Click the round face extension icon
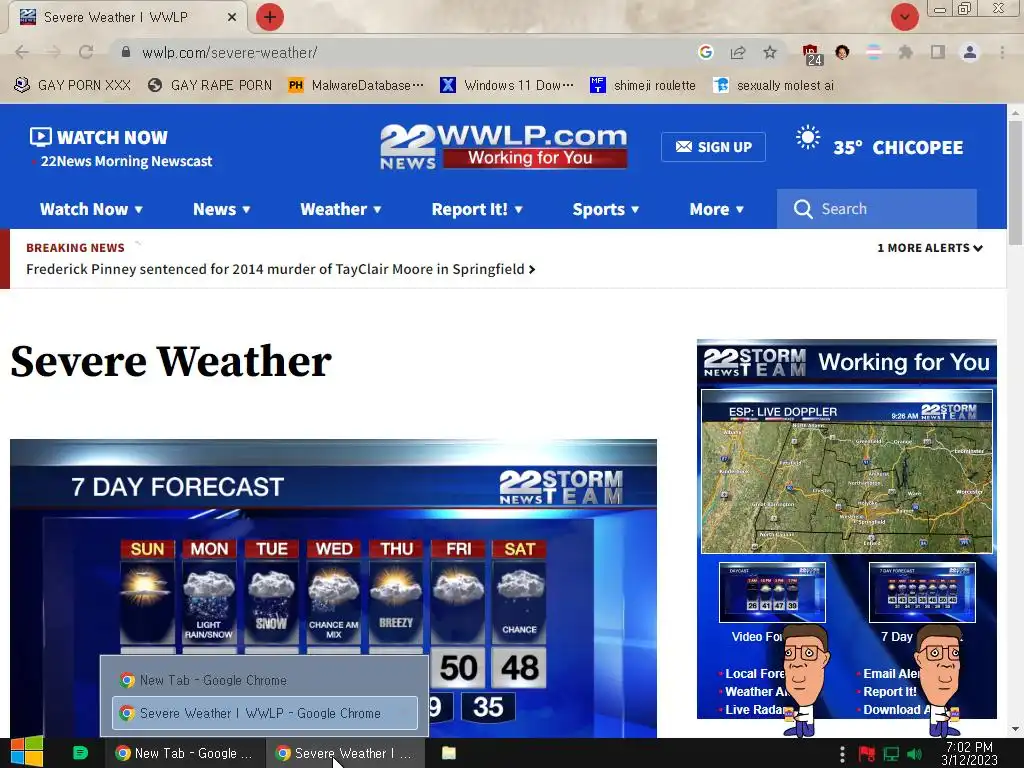1024x768 pixels. click(842, 52)
